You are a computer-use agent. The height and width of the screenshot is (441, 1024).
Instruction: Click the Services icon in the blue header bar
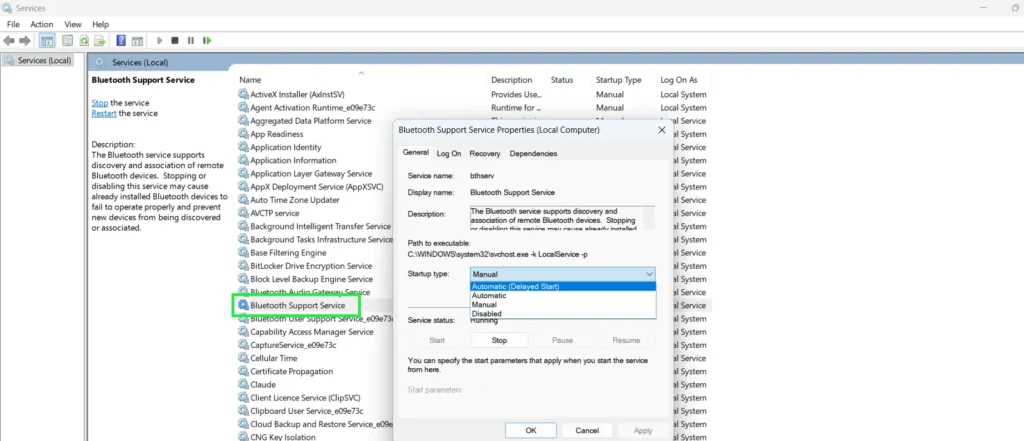pyautogui.click(x=100, y=63)
